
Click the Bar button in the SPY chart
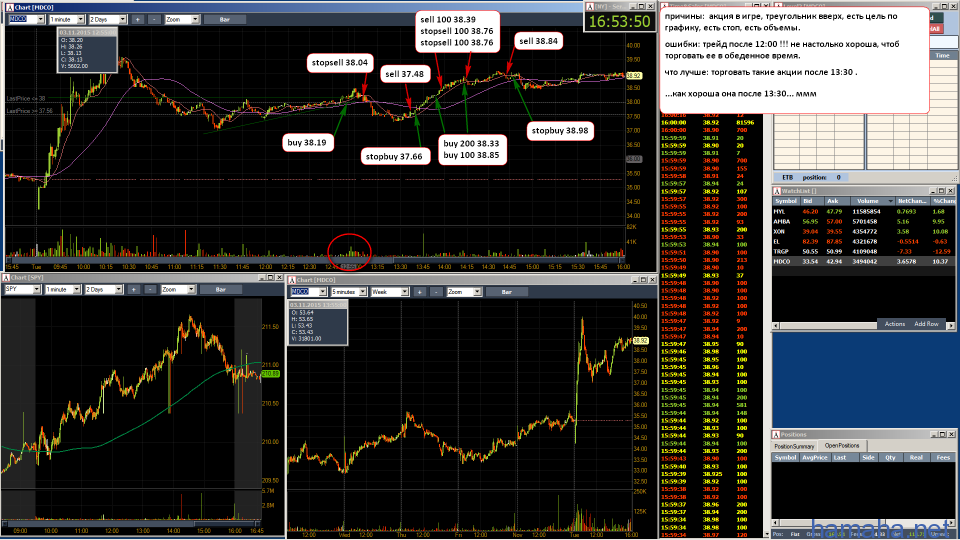point(221,290)
